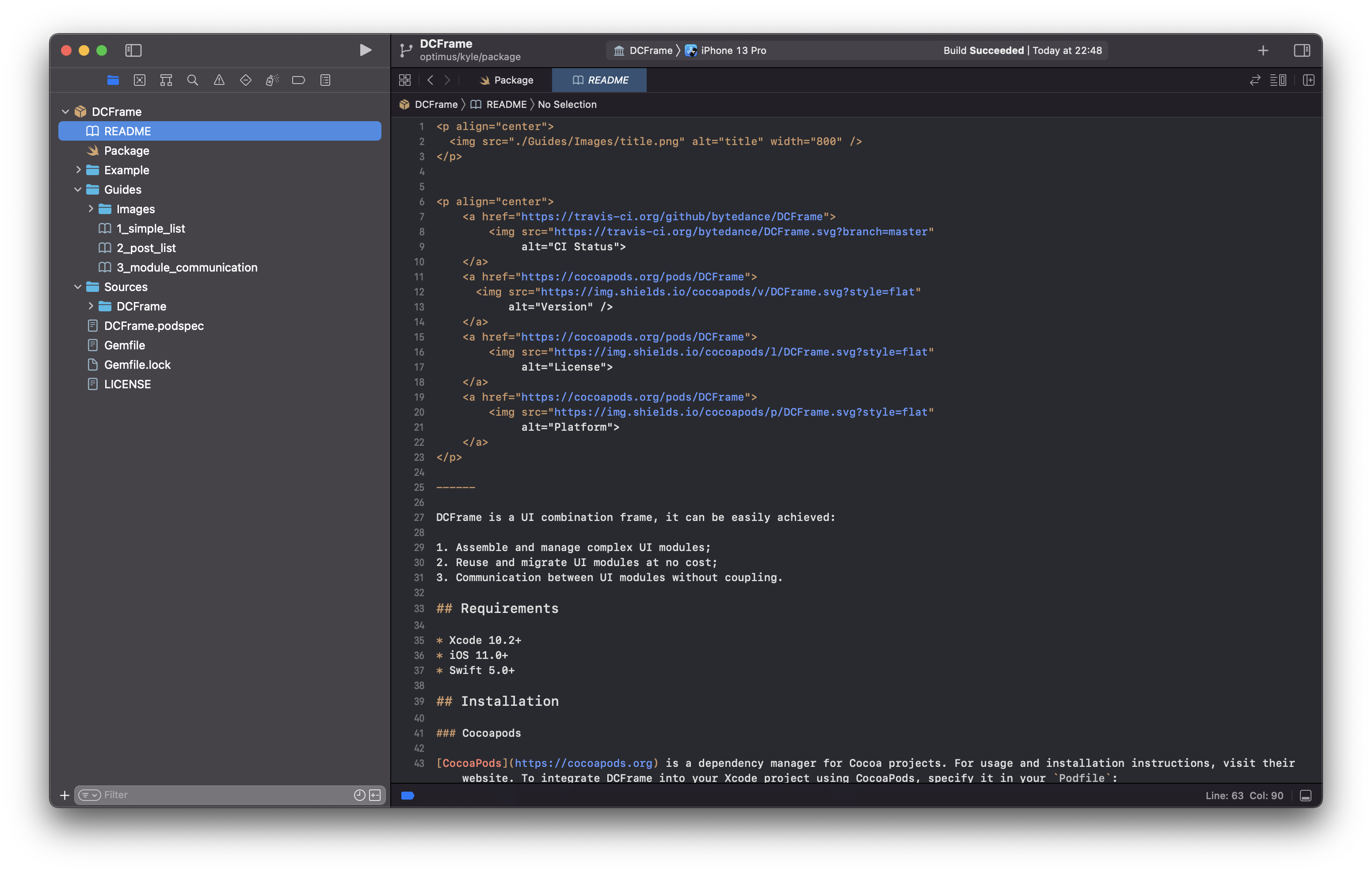Viewport: 1372px width, 873px height.
Task: Show the Symbol navigator
Action: [166, 80]
